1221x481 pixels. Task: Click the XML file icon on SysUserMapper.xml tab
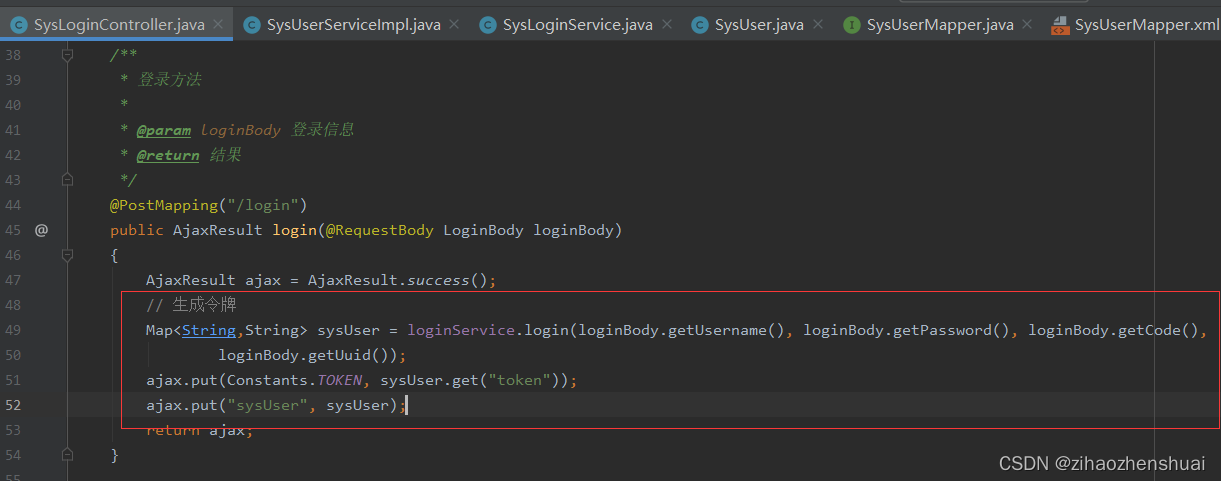point(1060,25)
